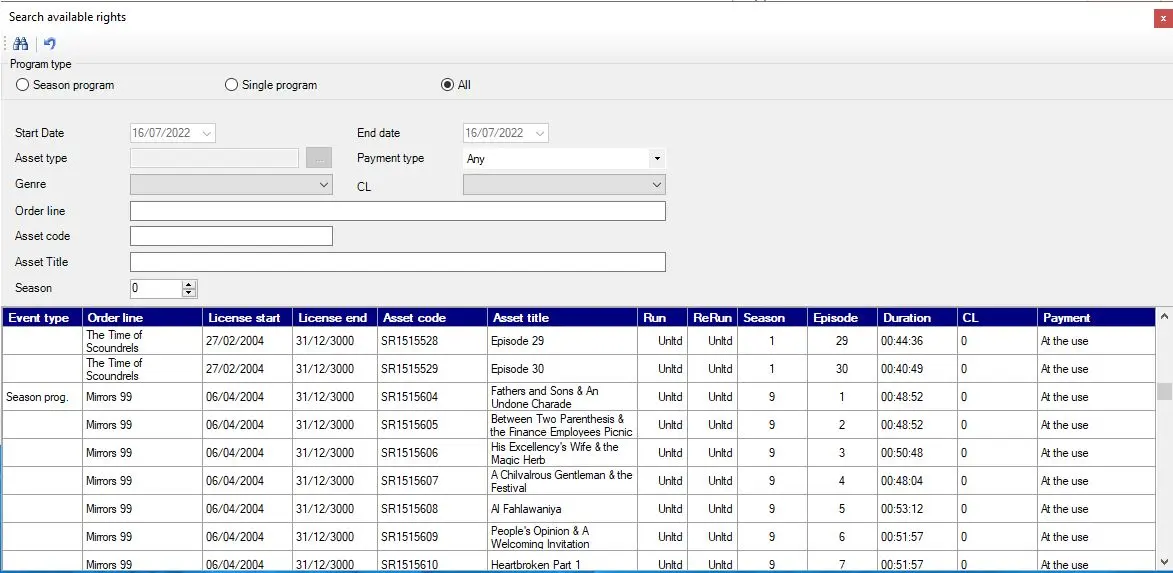Select the Single program radio button
The height and width of the screenshot is (573, 1173).
[x=231, y=85]
